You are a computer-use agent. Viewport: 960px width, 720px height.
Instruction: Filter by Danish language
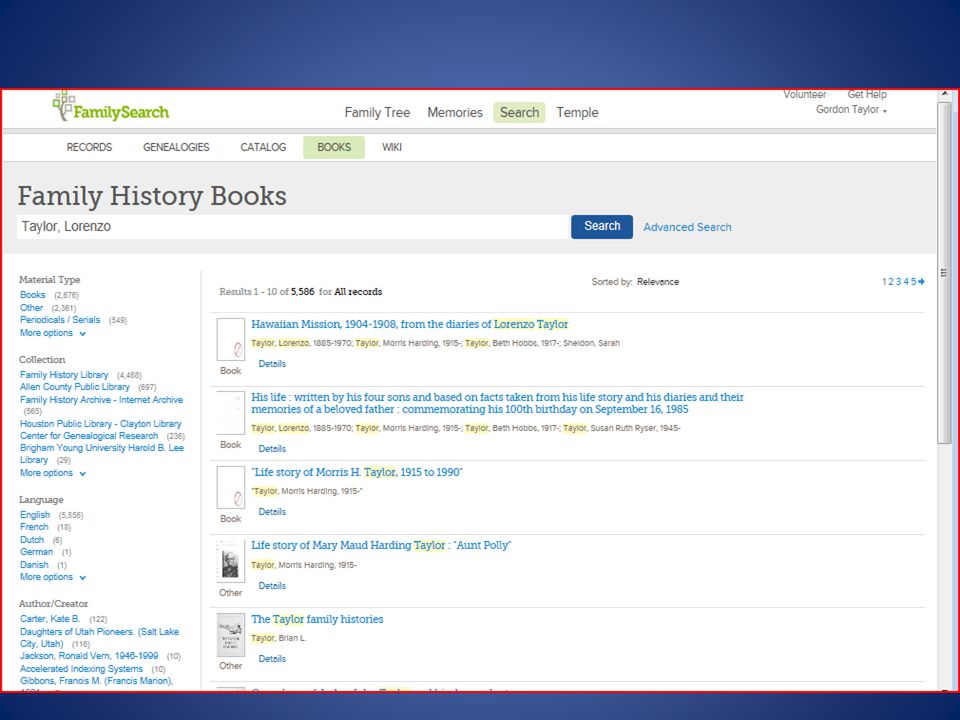click(x=34, y=565)
